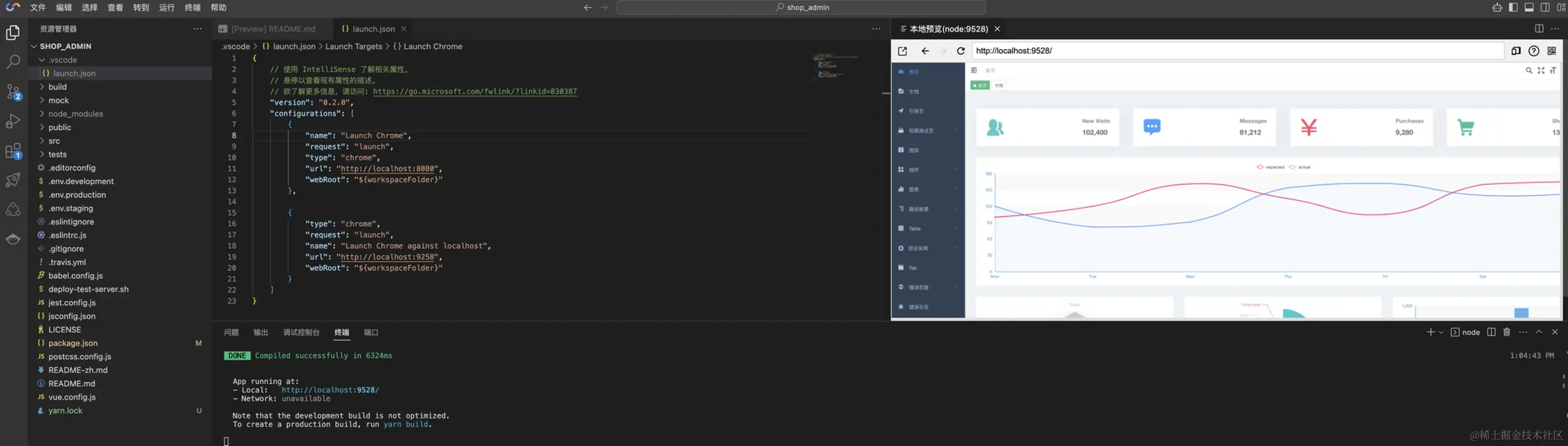Viewport: 1568px width, 446px height.
Task: Expand the node_modules folder
Action: tap(121, 114)
